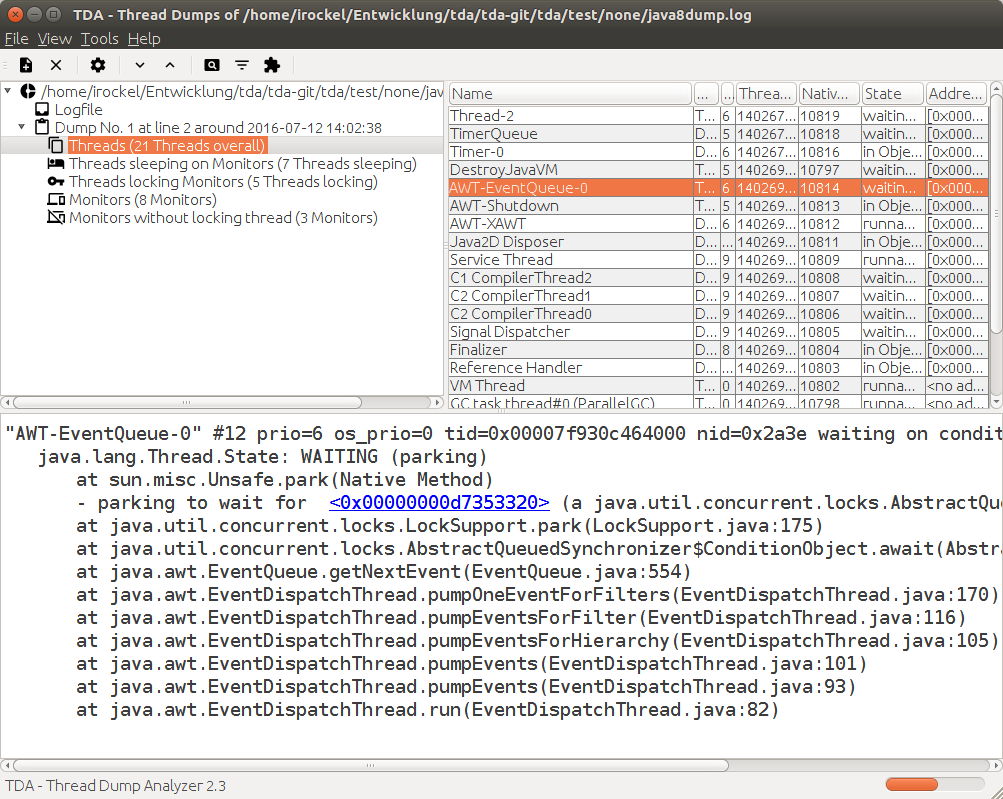Image resolution: width=1003 pixels, height=799 pixels.
Task: Select the Java2D Disposer thread row
Action: pos(718,242)
